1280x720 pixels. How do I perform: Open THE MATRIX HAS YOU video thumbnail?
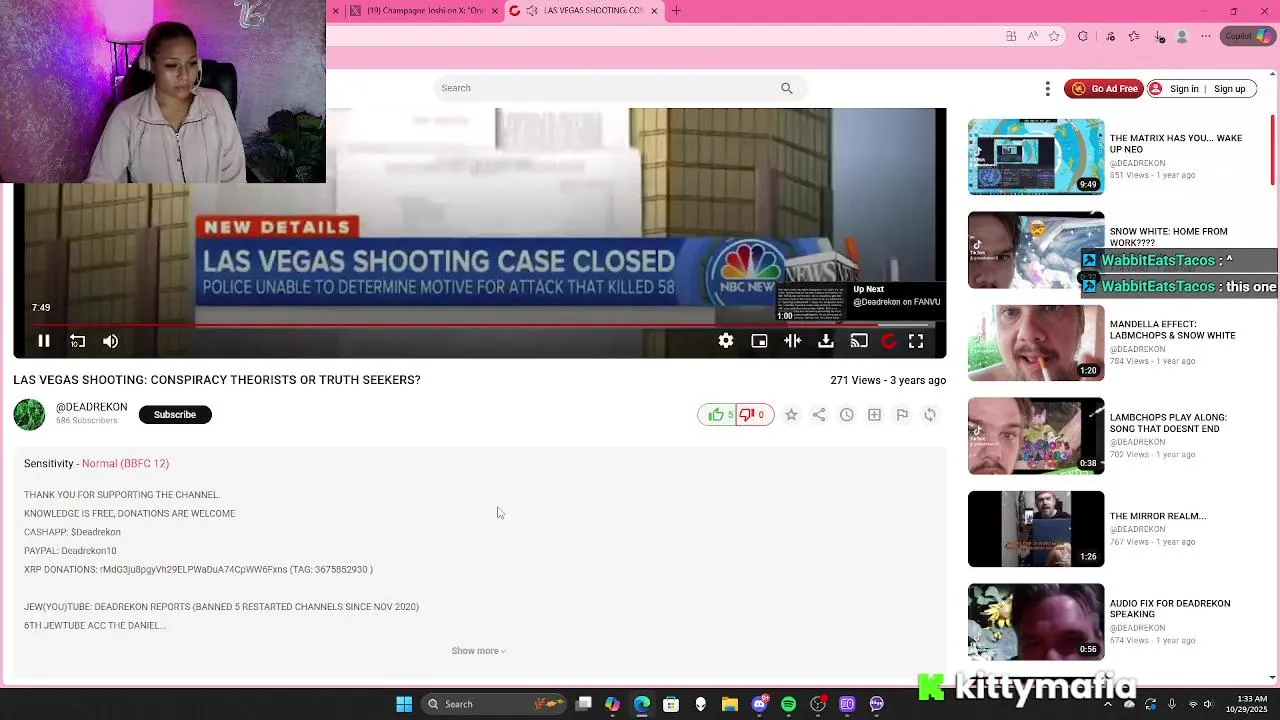pyautogui.click(x=1036, y=157)
